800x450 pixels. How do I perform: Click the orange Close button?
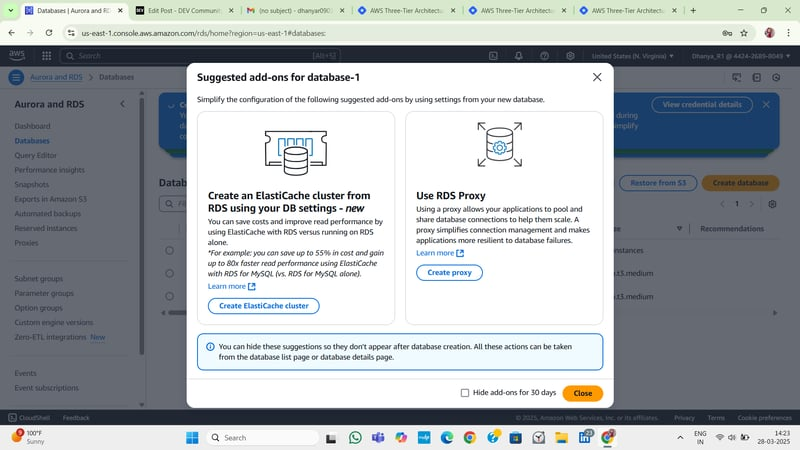click(x=583, y=393)
